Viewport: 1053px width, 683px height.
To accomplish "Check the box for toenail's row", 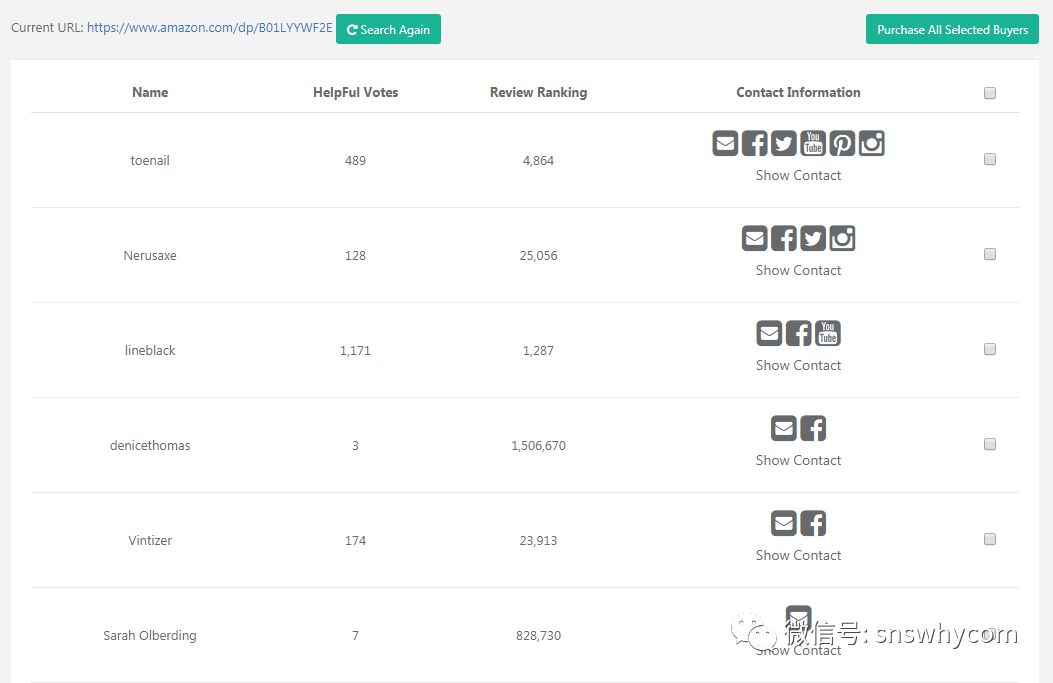I will tap(990, 159).
